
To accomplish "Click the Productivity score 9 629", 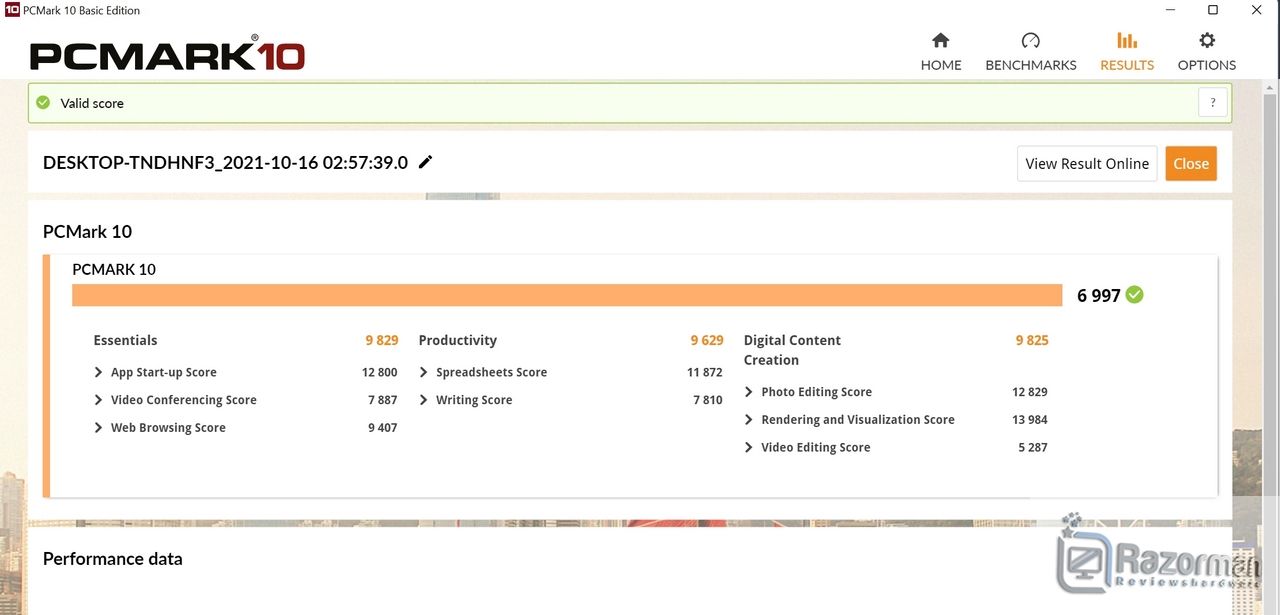I will point(707,340).
